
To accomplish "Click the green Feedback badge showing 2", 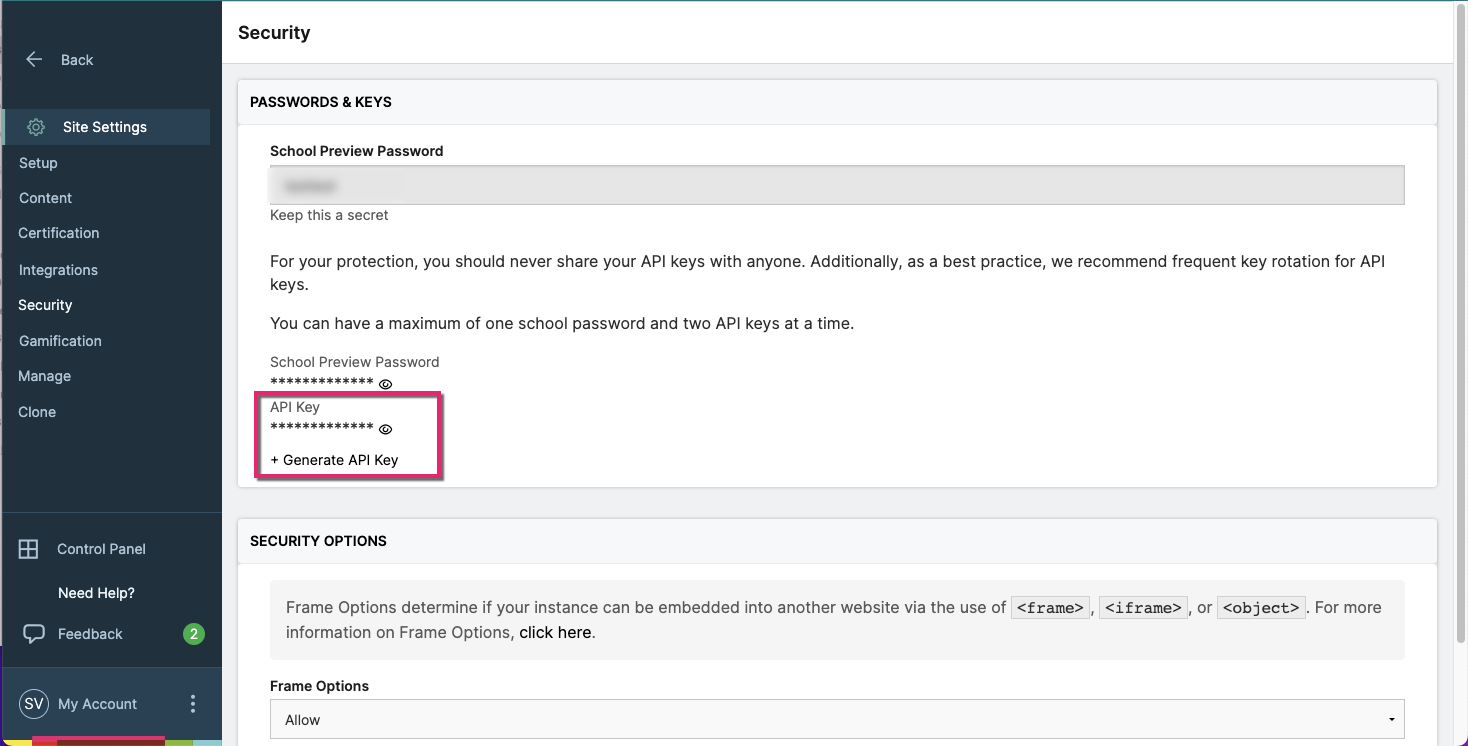I will click(194, 634).
